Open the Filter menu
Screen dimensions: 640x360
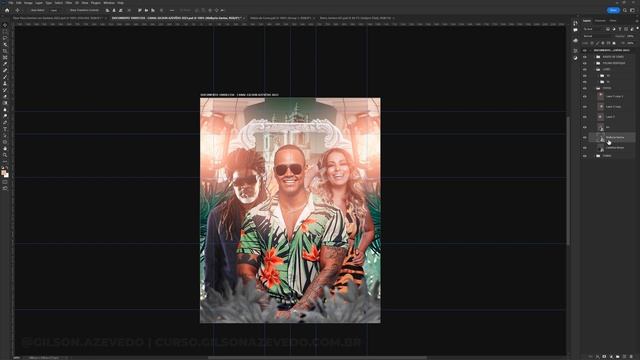tap(69, 2)
